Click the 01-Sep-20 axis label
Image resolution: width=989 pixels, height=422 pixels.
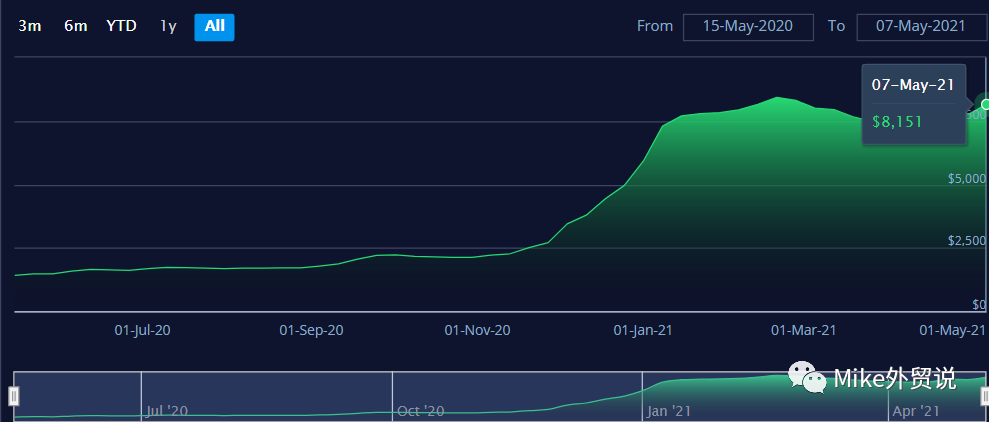(x=312, y=330)
